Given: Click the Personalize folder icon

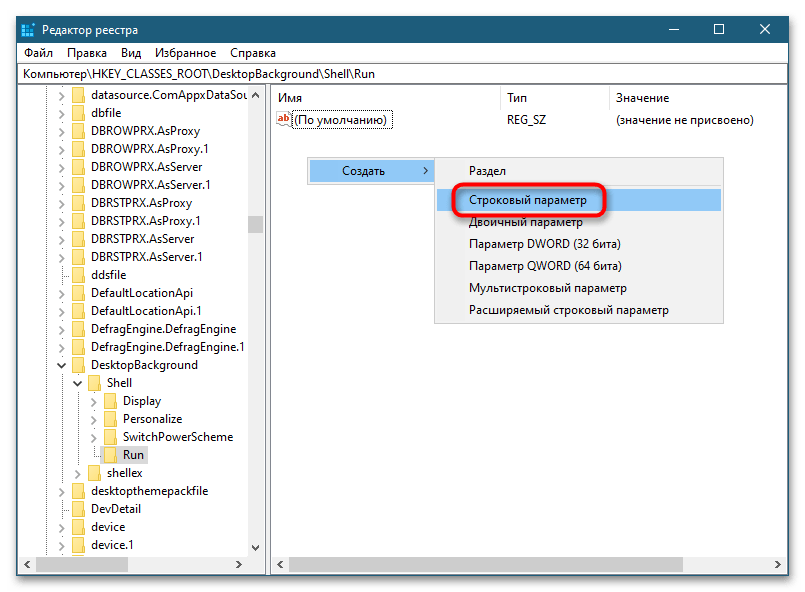Looking at the screenshot, I should pyautogui.click(x=110, y=419).
